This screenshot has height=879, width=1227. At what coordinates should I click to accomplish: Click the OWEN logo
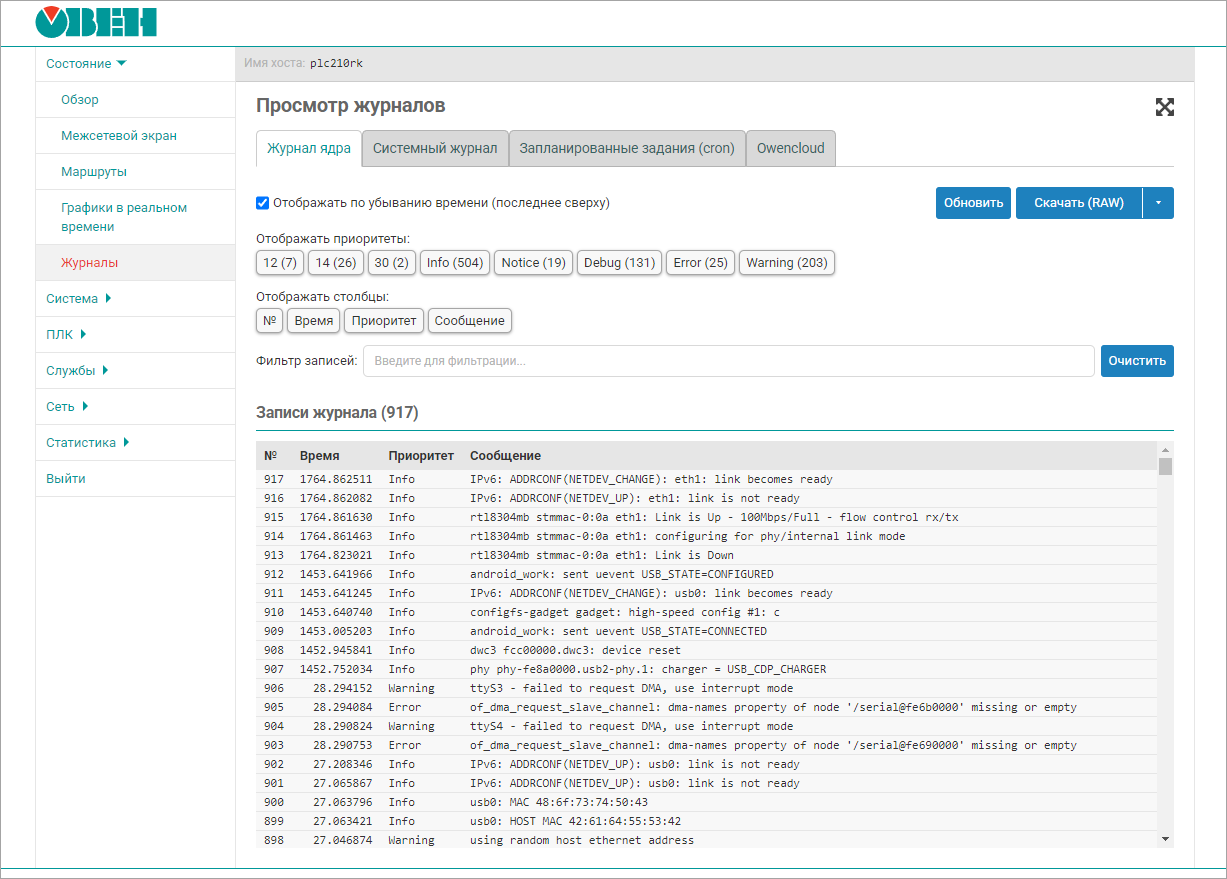click(x=95, y=22)
